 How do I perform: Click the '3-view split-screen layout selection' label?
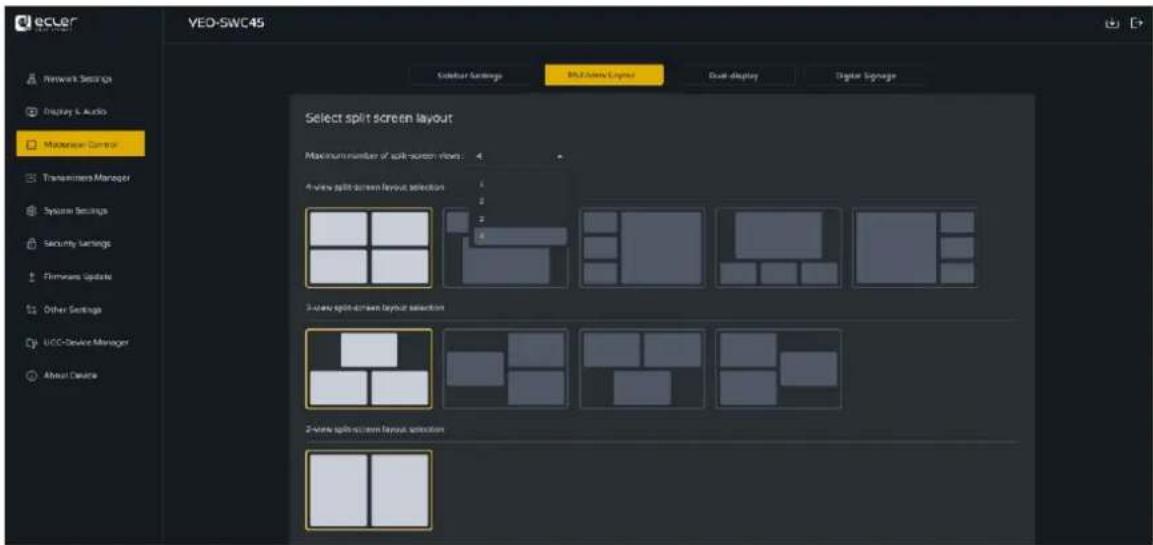coord(377,307)
